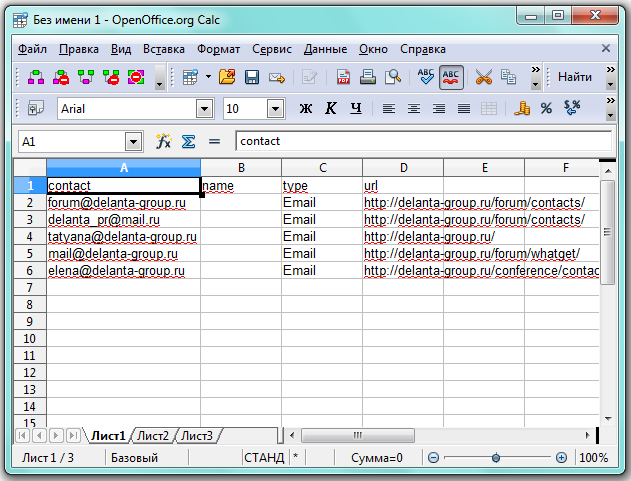This screenshot has height=481, width=631.
Task: Switch to the Лист3 sheet tab
Action: coord(197,436)
